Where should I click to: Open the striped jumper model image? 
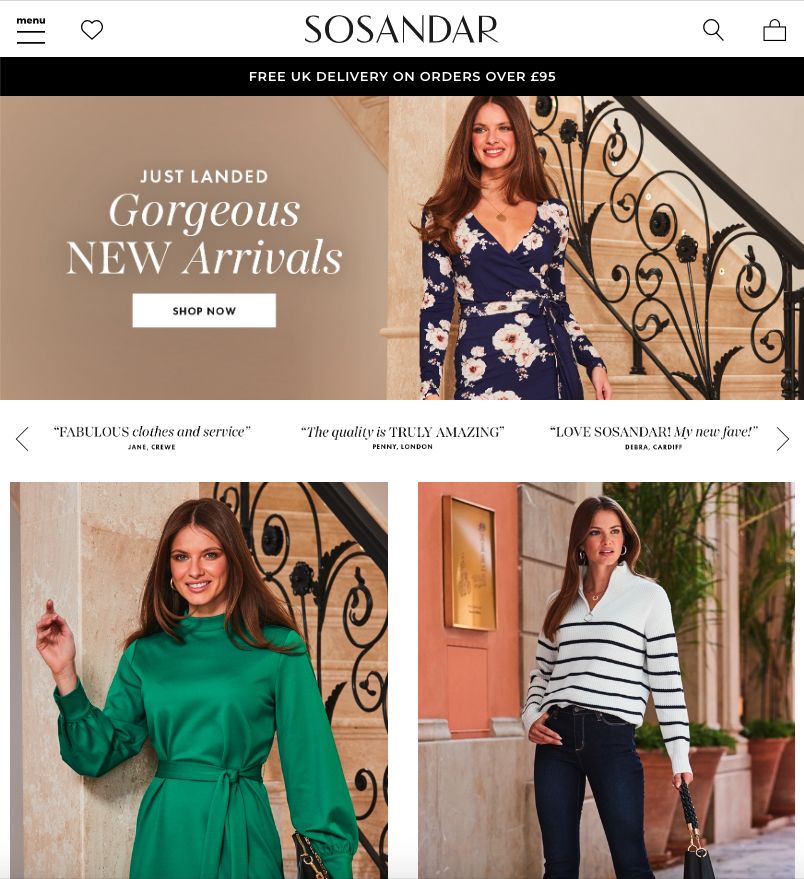click(x=606, y=681)
